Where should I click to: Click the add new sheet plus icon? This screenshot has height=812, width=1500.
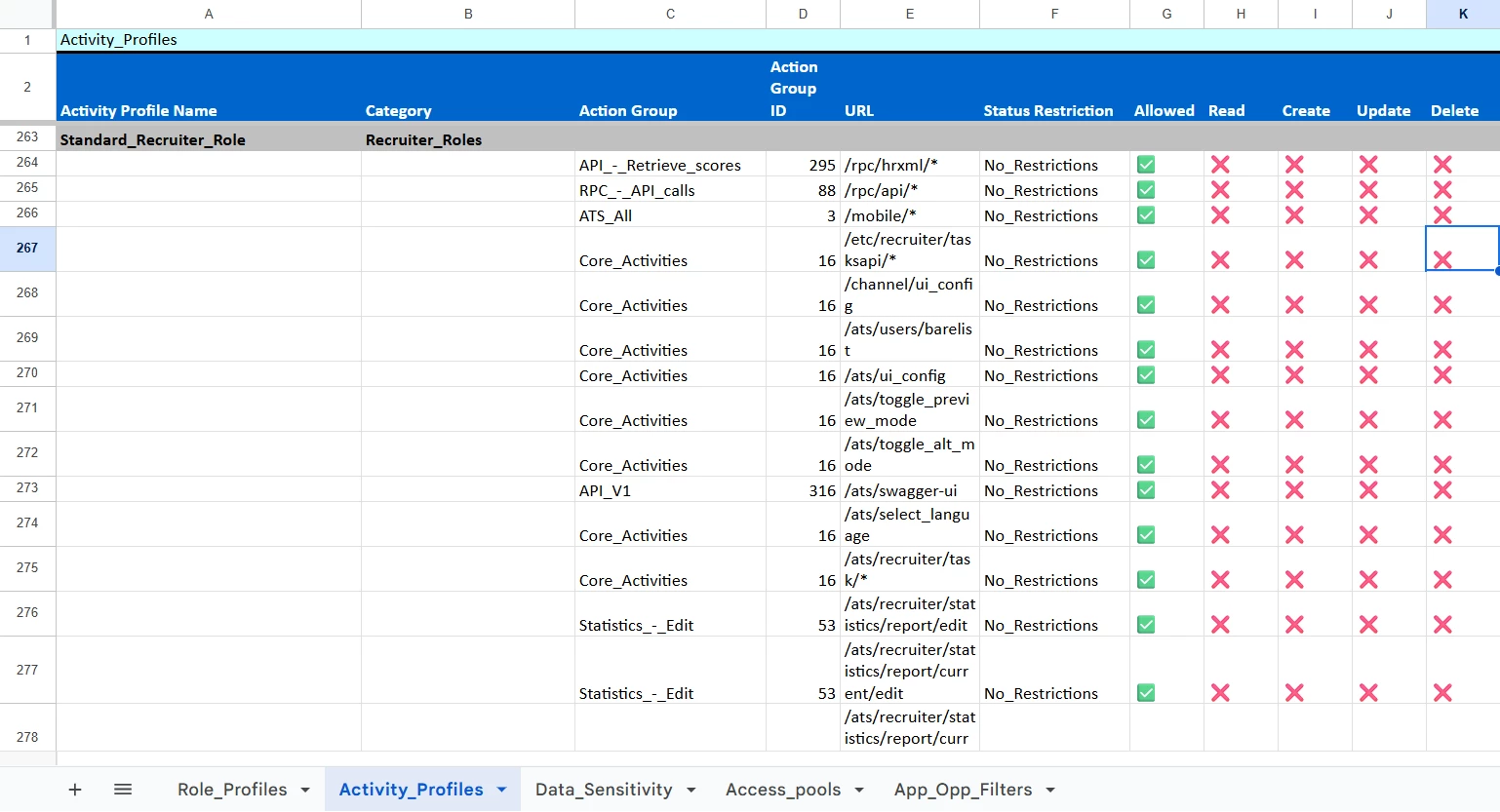pos(75,790)
